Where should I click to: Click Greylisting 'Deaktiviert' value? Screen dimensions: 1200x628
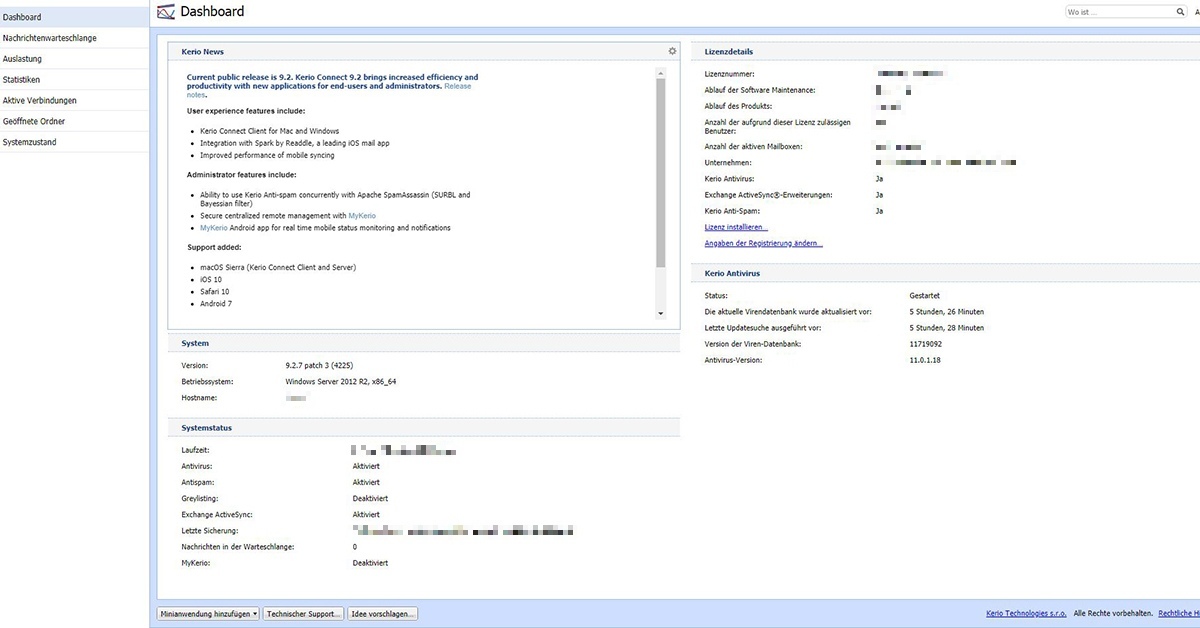pos(370,498)
